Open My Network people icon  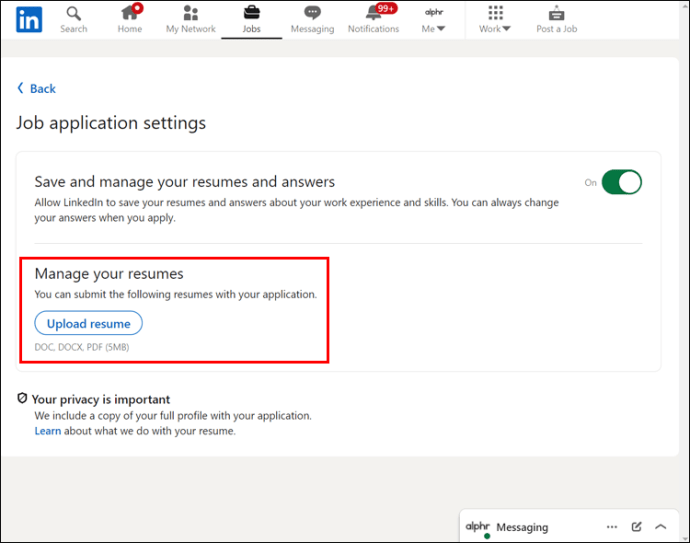[190, 14]
